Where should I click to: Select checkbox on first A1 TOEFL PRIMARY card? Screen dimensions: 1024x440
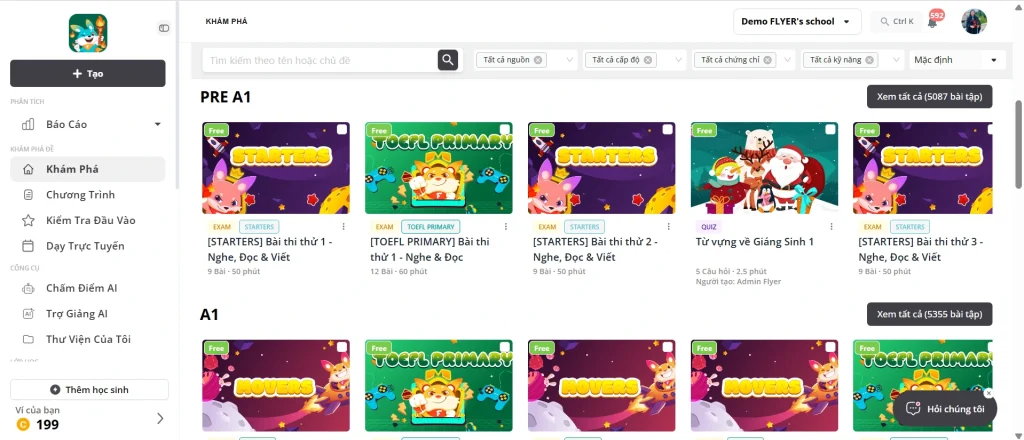(504, 347)
